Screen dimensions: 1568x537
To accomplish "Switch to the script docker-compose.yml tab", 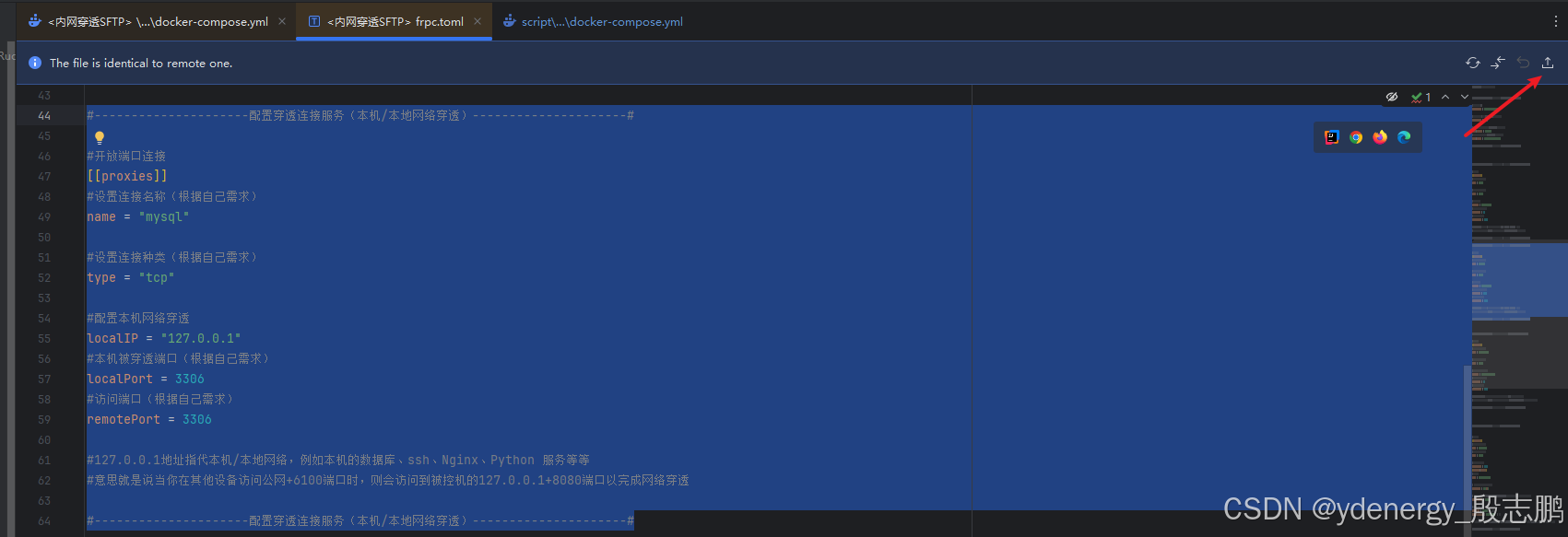I will 593,21.
